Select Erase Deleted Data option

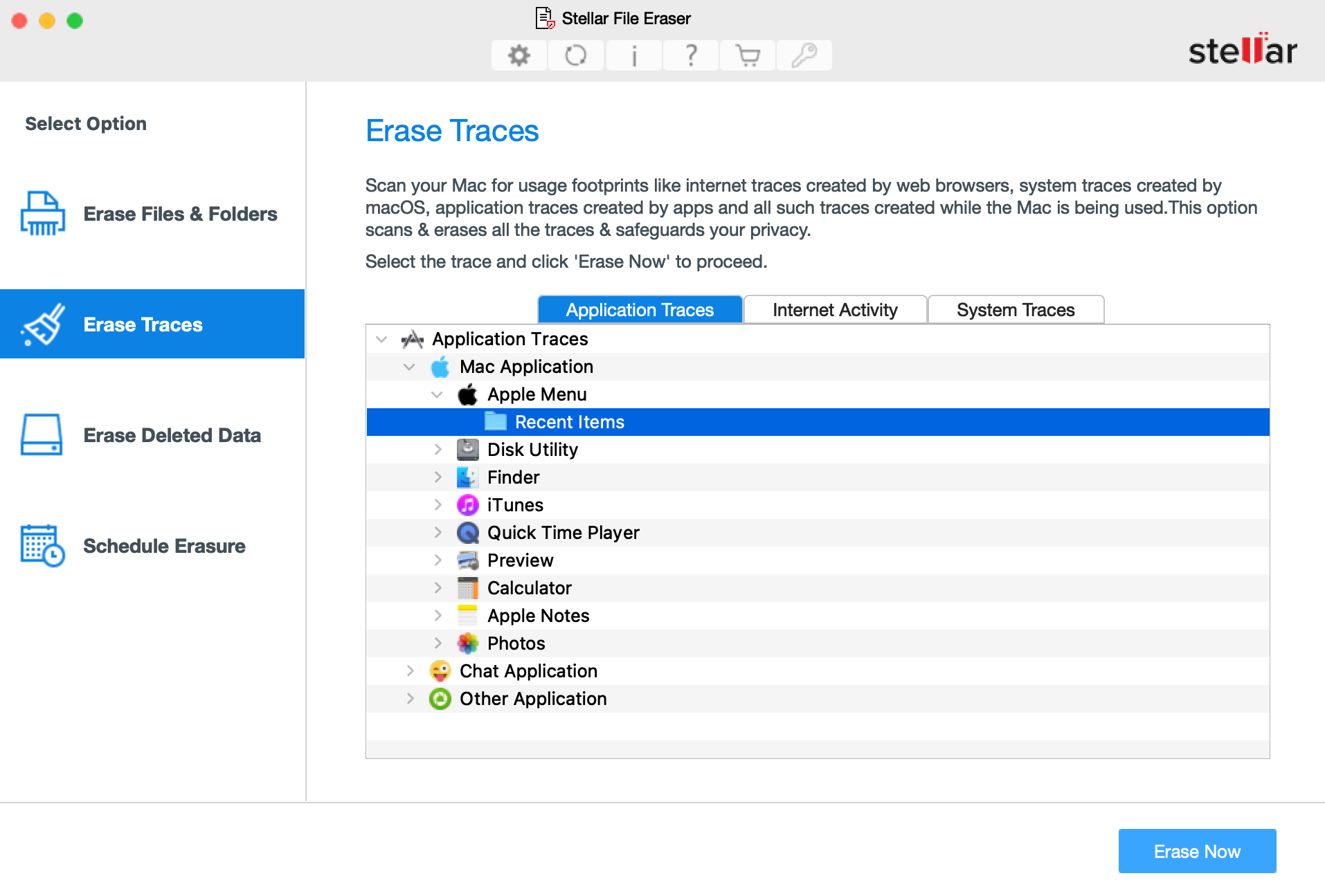coord(152,435)
